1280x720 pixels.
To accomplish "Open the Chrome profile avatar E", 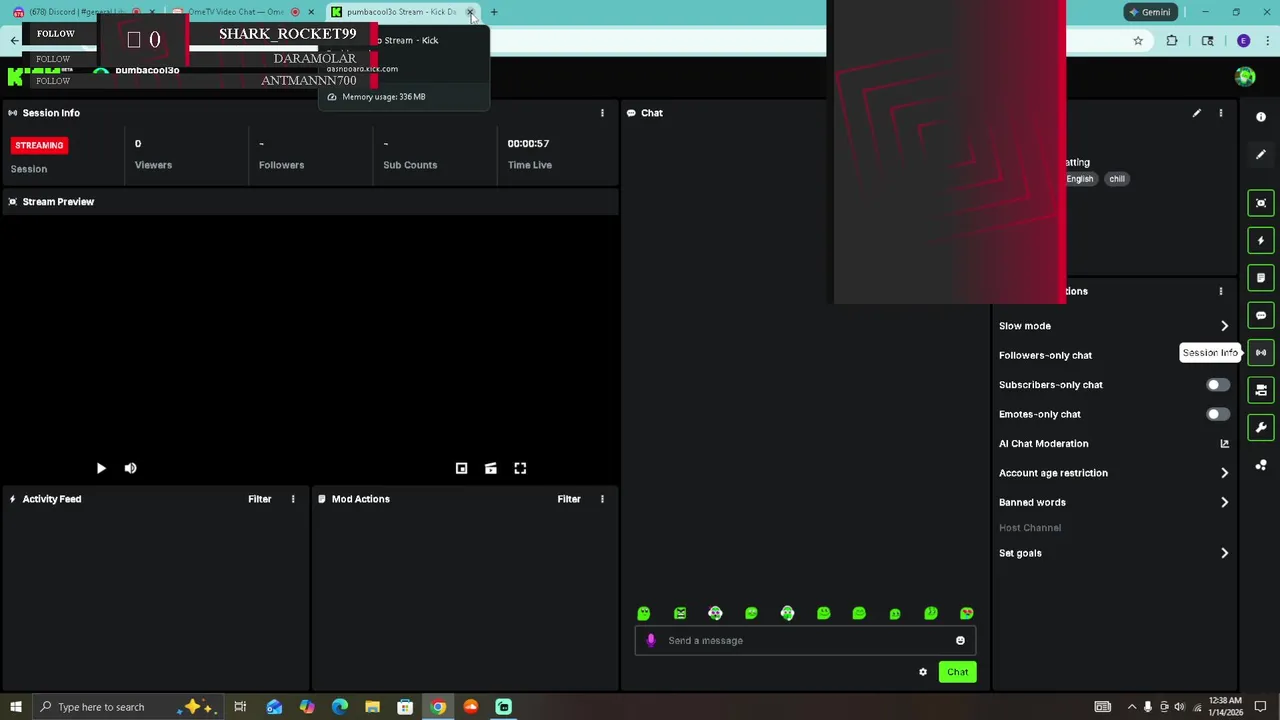I will point(1243,41).
